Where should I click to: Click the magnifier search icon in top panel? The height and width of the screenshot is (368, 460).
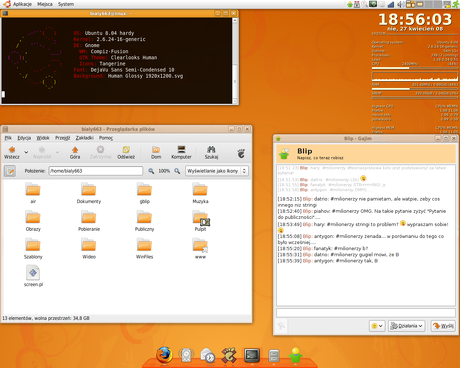(365, 4)
